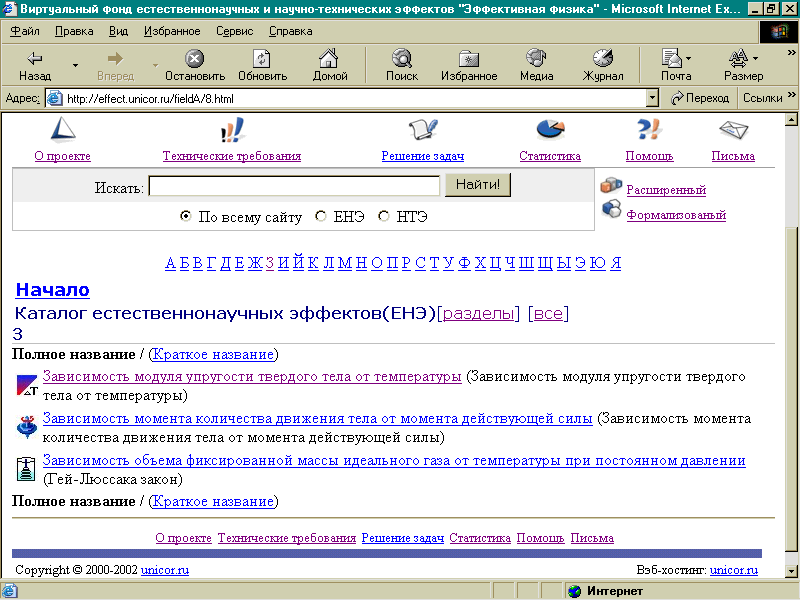
Task: Click the exclamation icon above Технические требования
Action: coord(232,130)
